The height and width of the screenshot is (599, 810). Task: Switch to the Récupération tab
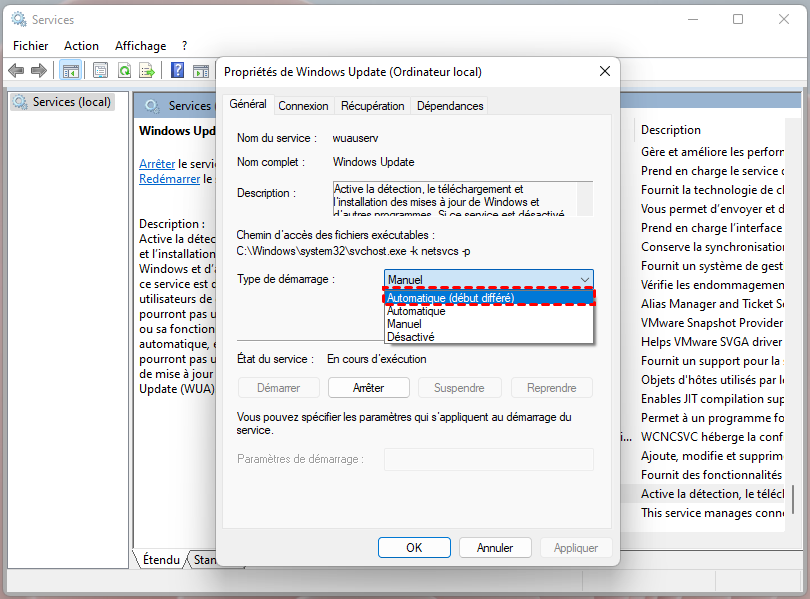[372, 106]
